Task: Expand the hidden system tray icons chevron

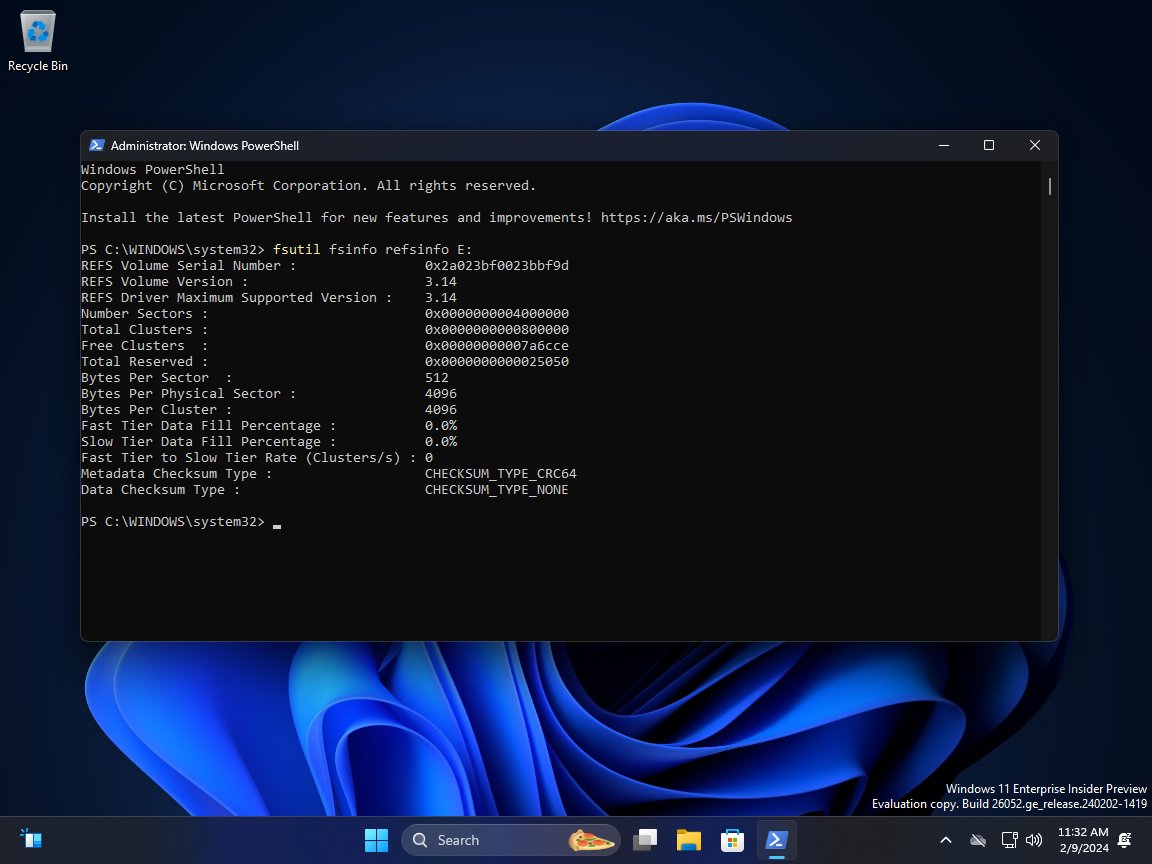Action: 945,840
